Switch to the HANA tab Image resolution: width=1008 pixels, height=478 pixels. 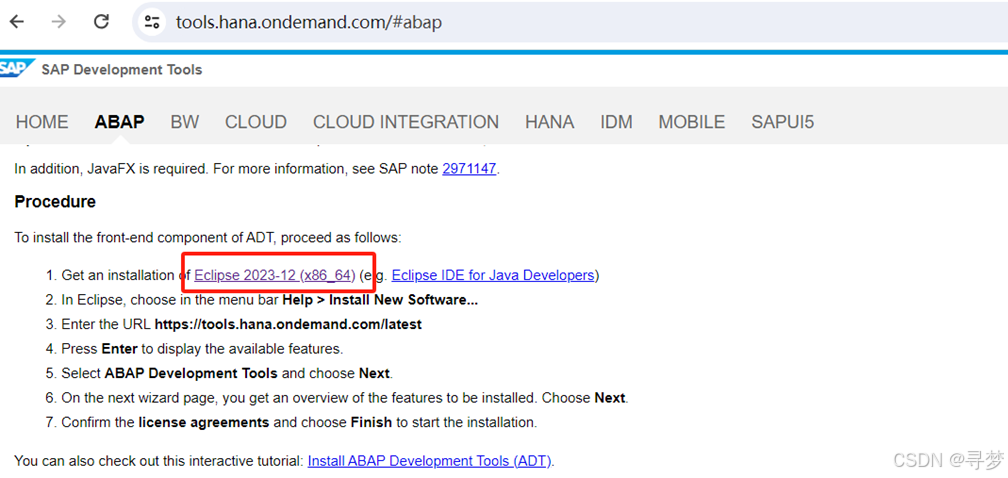(550, 122)
